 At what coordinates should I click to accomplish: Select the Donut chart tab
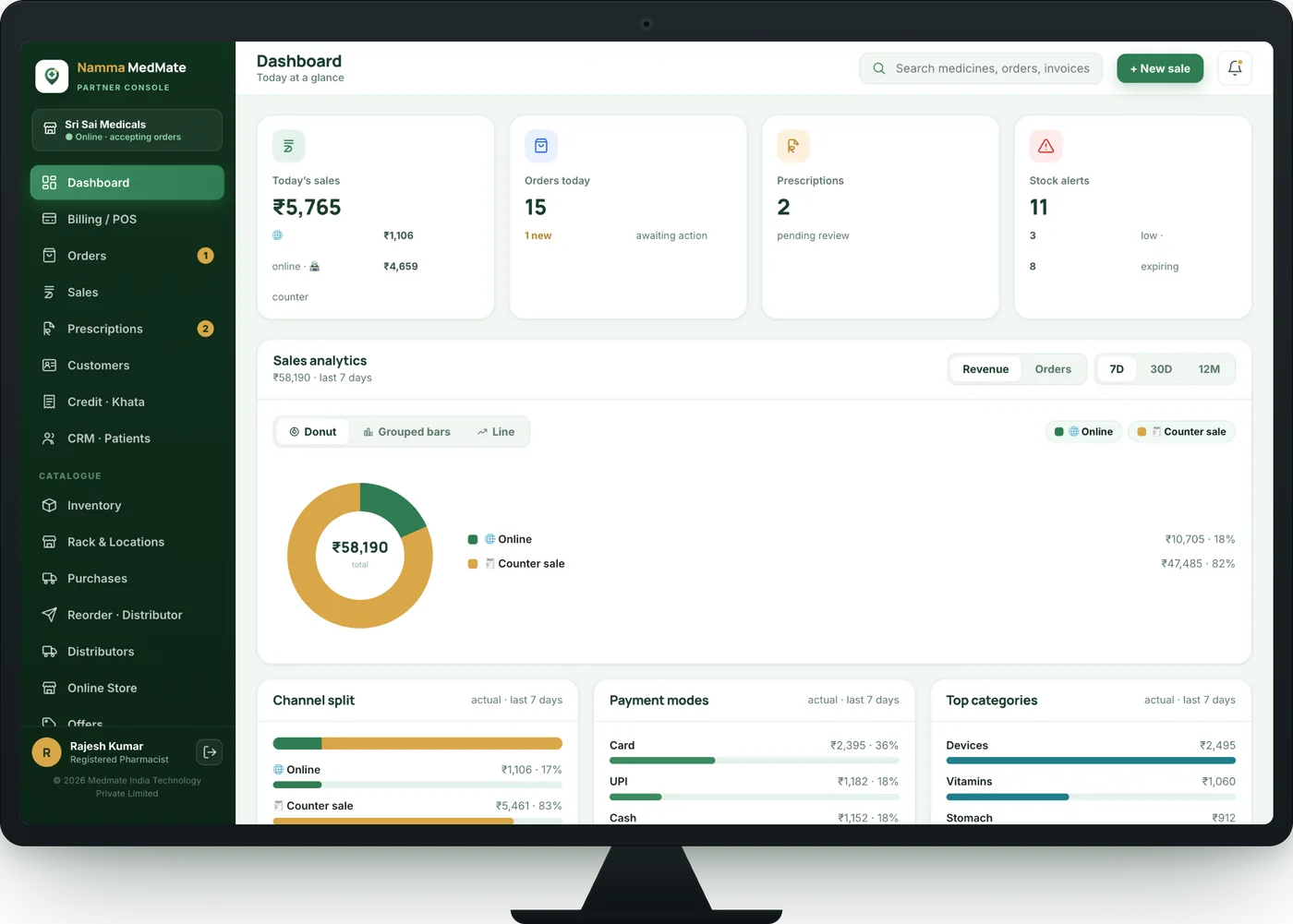point(313,432)
